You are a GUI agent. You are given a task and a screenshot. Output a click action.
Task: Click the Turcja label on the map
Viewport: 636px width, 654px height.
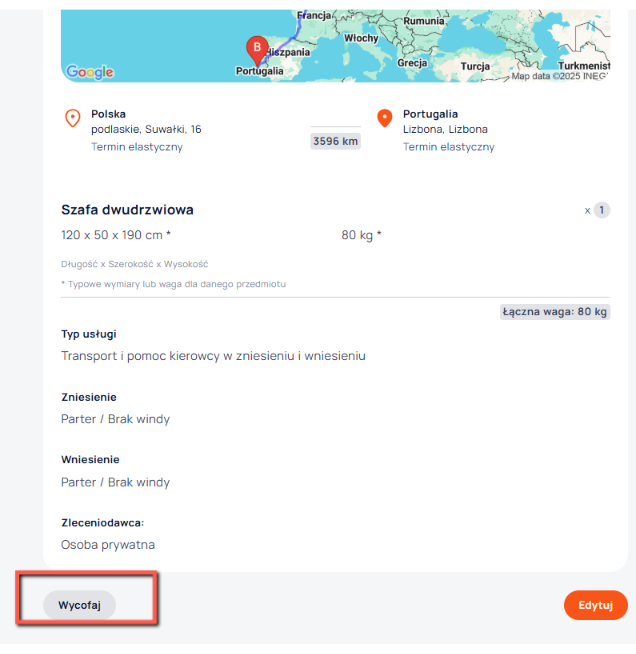474,66
